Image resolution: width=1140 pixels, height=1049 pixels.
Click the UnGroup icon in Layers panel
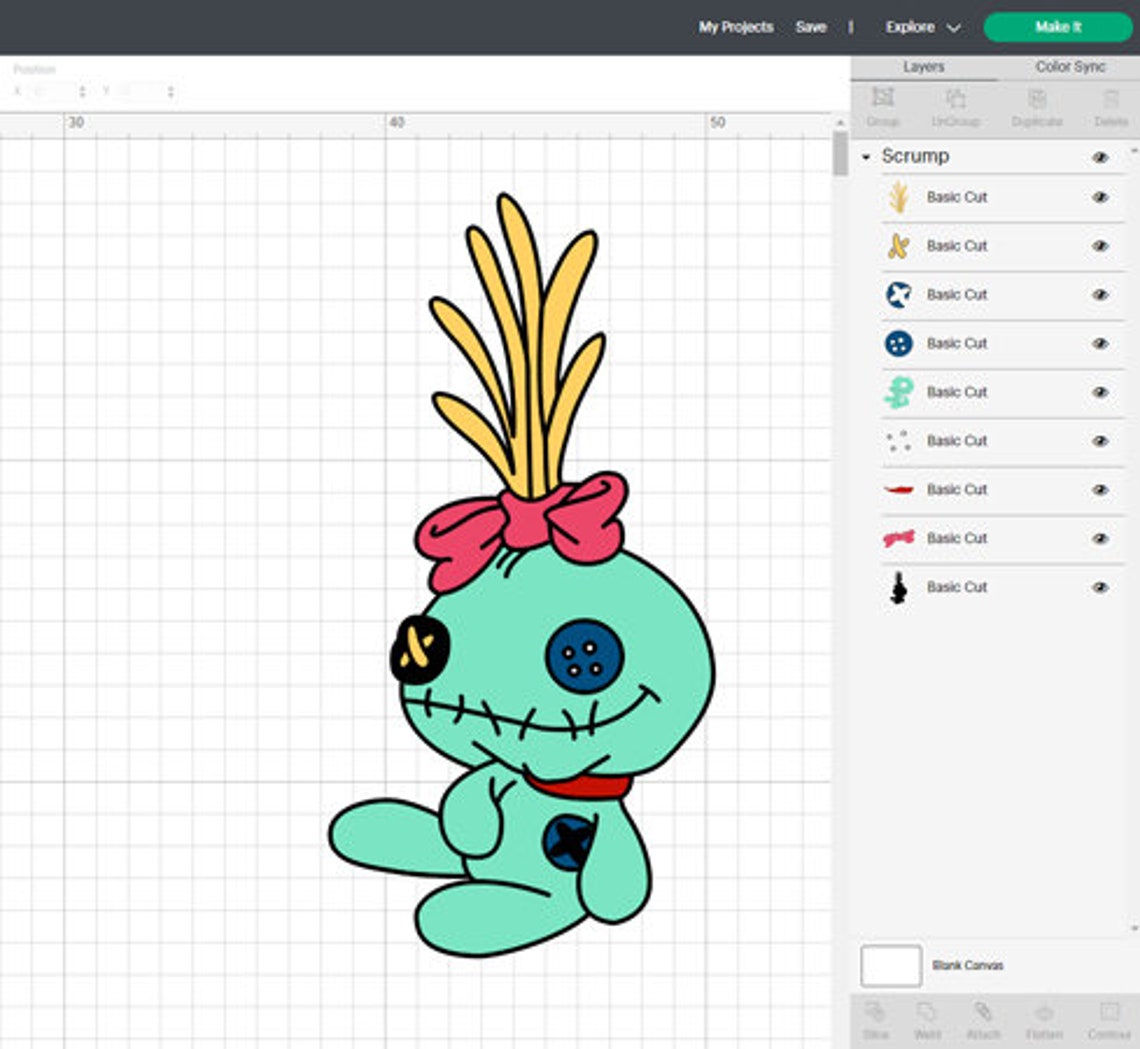coord(955,97)
